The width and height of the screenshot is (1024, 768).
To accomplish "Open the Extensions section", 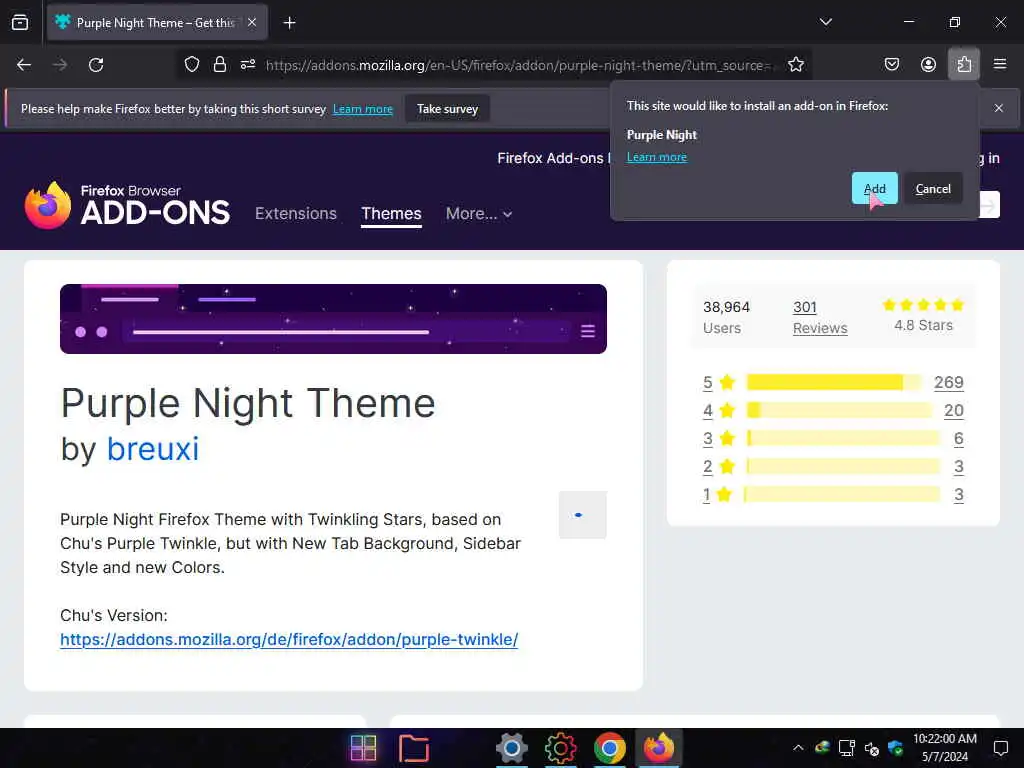I will (296, 214).
